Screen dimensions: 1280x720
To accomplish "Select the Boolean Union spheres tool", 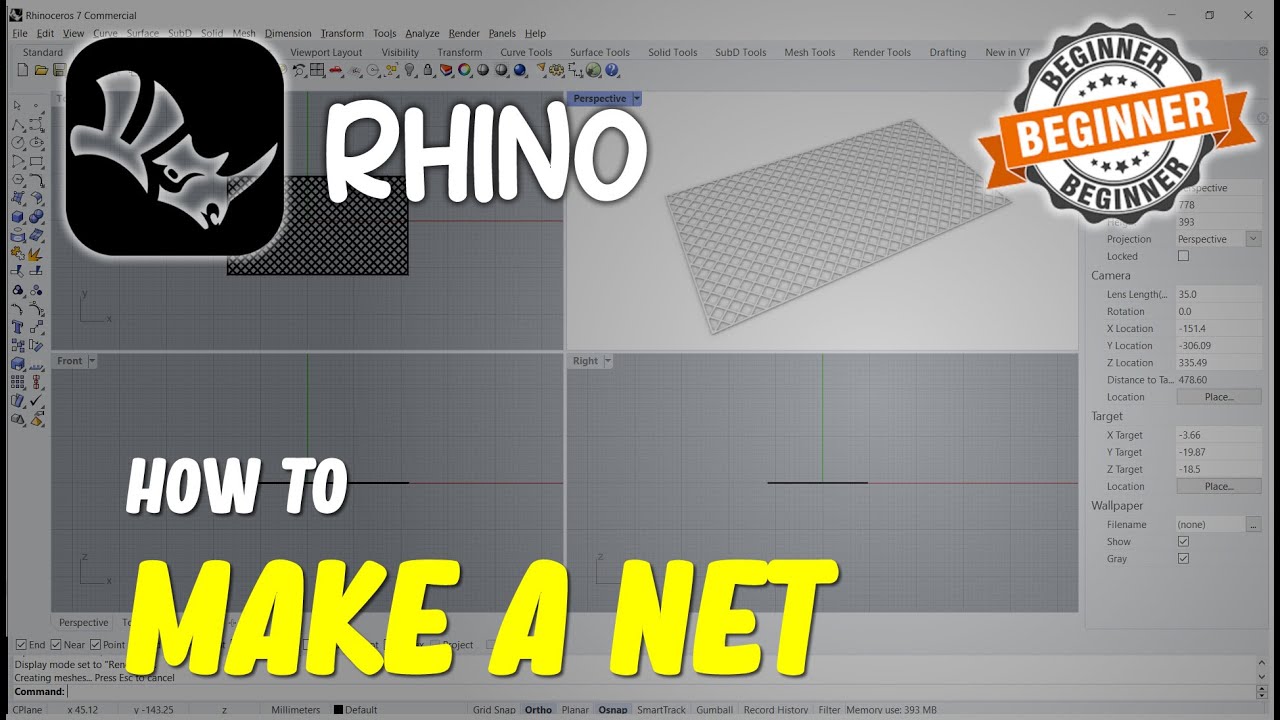I will pos(37,216).
